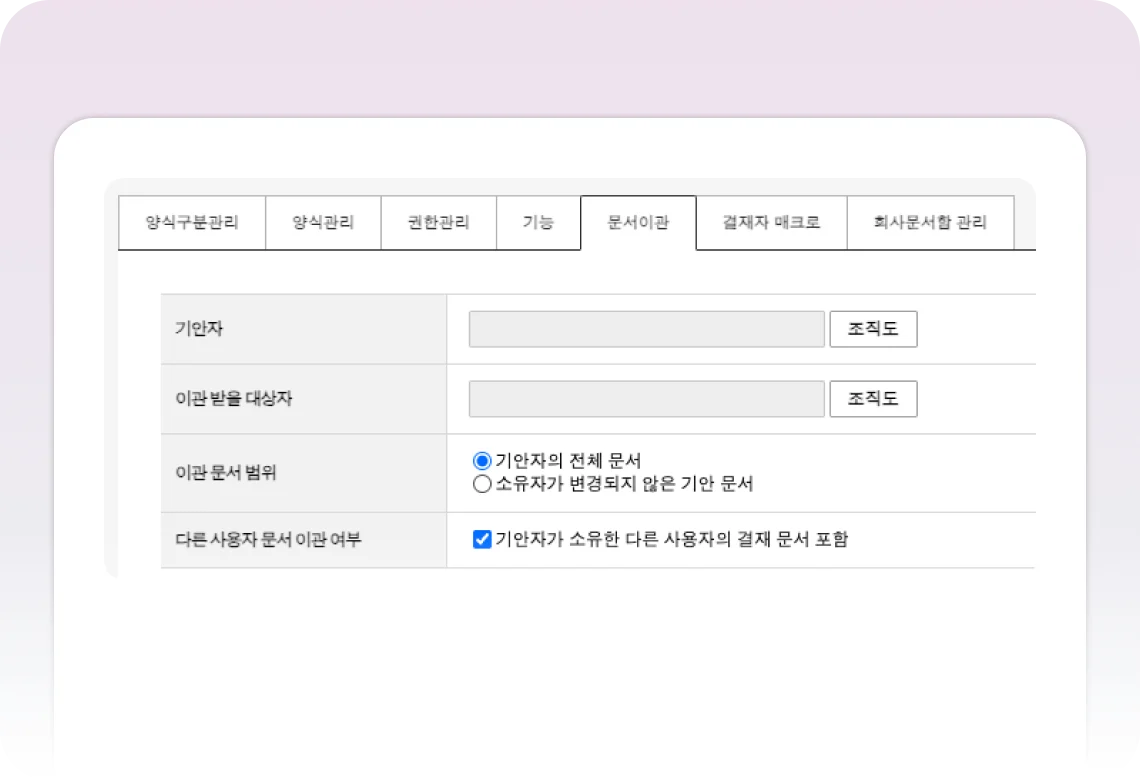The width and height of the screenshot is (1140, 780).
Task: Open the 결재자 매크로 tab
Action: (x=771, y=222)
